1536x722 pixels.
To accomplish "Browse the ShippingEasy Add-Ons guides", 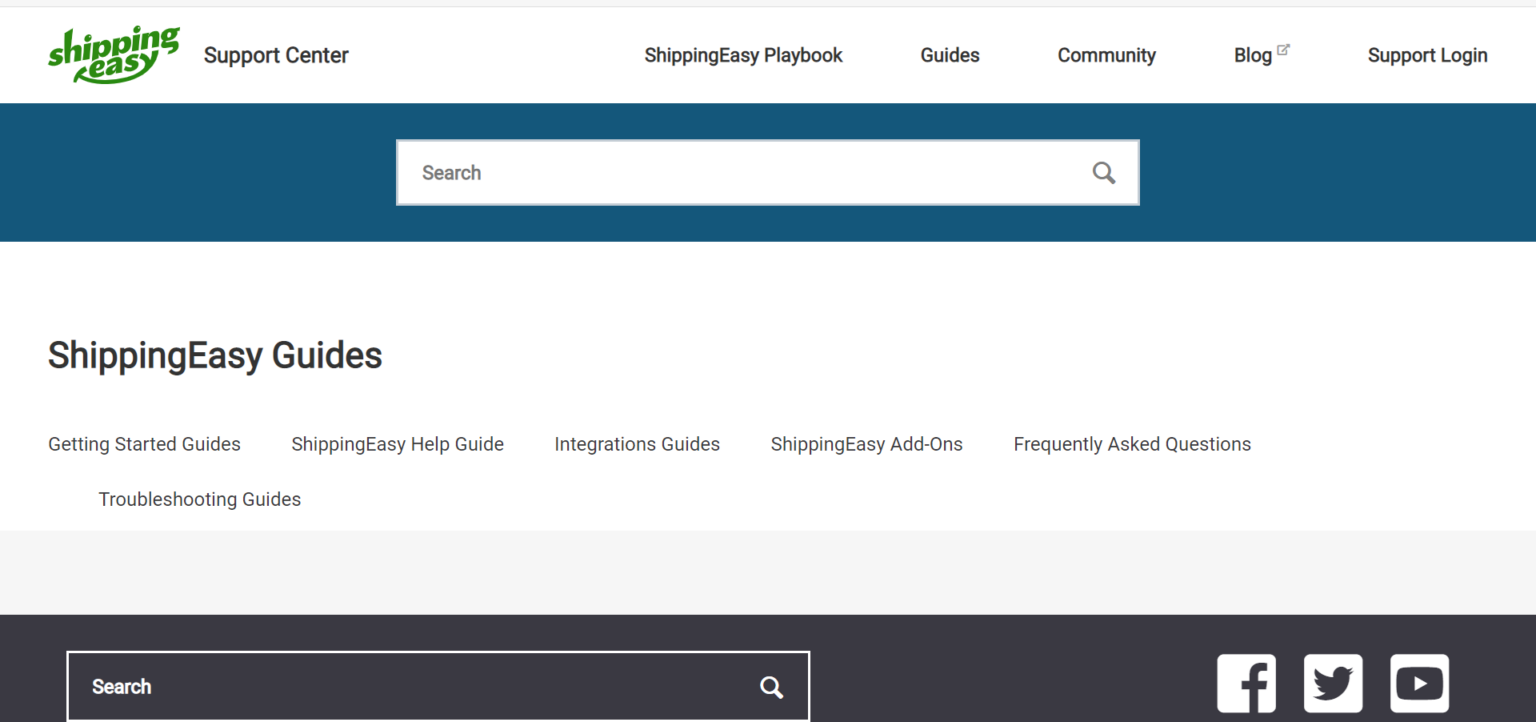I will click(x=866, y=444).
